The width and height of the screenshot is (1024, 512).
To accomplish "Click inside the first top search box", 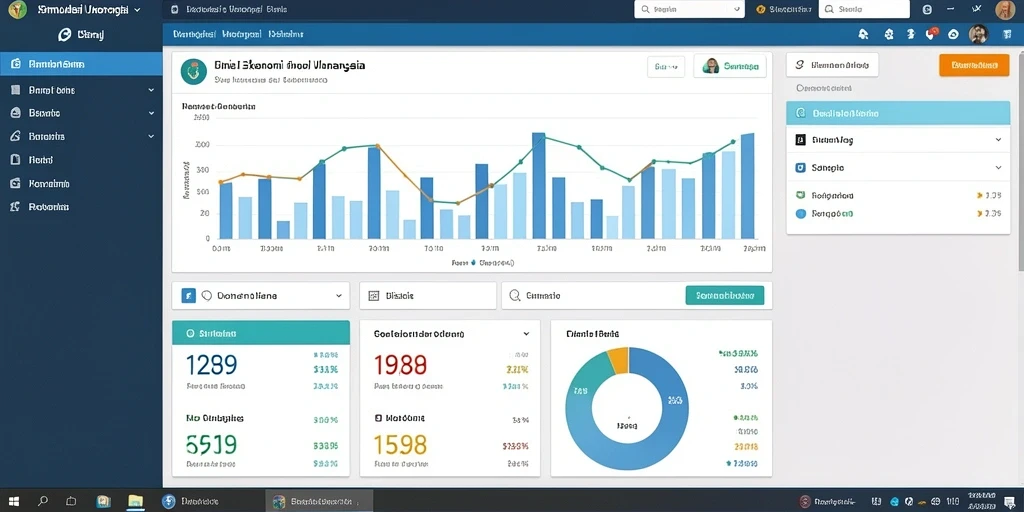I will coord(689,9).
